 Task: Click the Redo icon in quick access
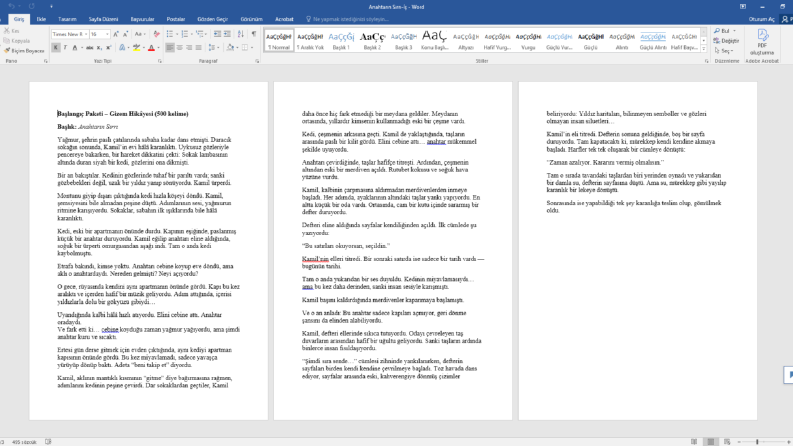coord(32,7)
